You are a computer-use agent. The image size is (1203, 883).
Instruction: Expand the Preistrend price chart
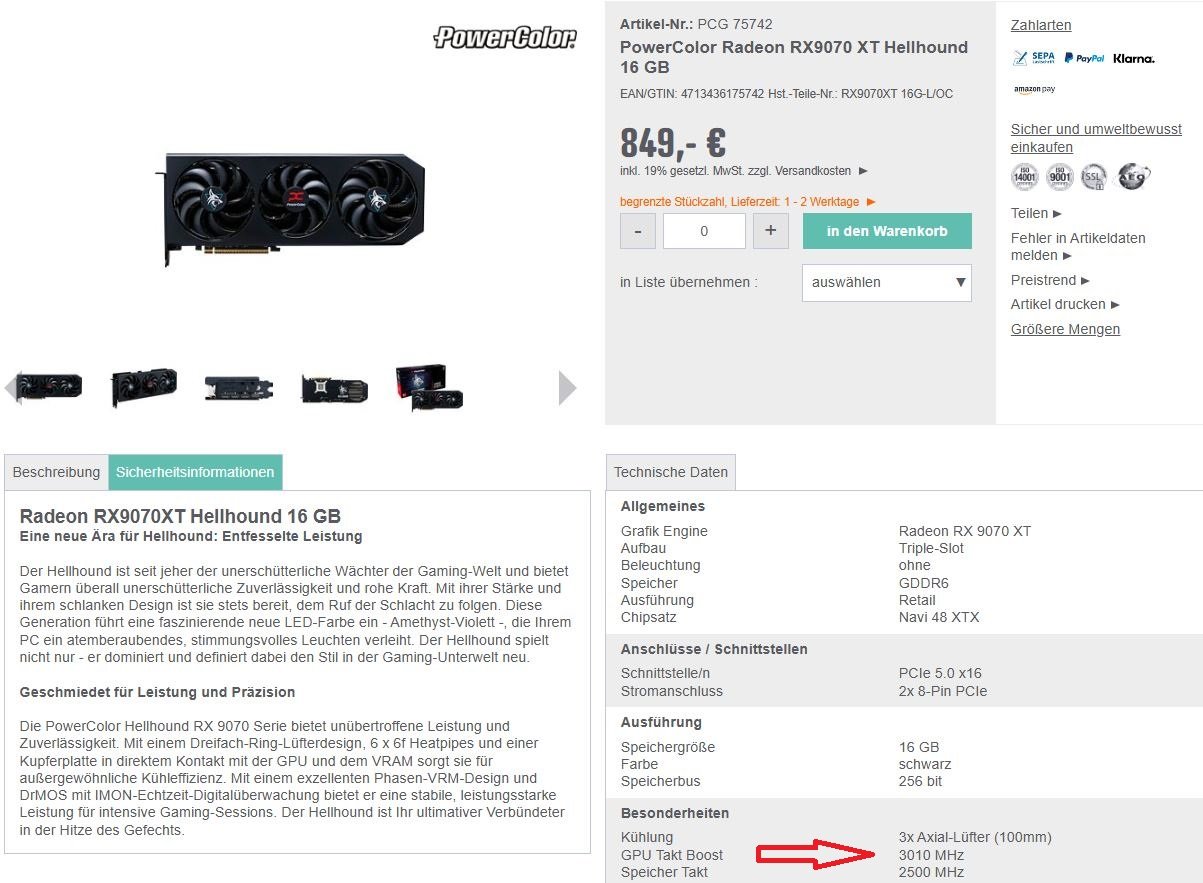click(1050, 280)
